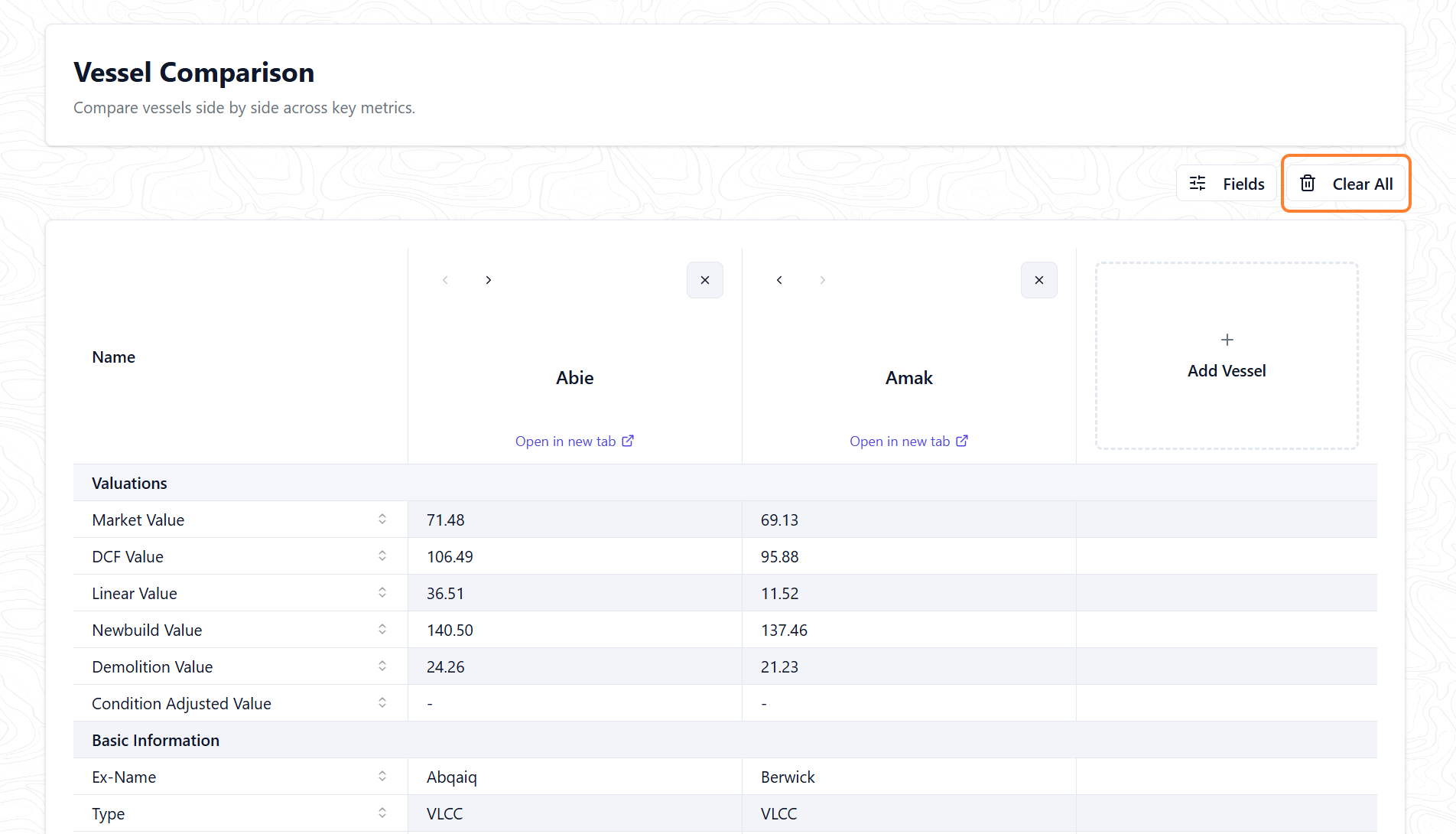Remove the Amak vessel column
Image resolution: width=1456 pixels, height=834 pixels.
1039,280
